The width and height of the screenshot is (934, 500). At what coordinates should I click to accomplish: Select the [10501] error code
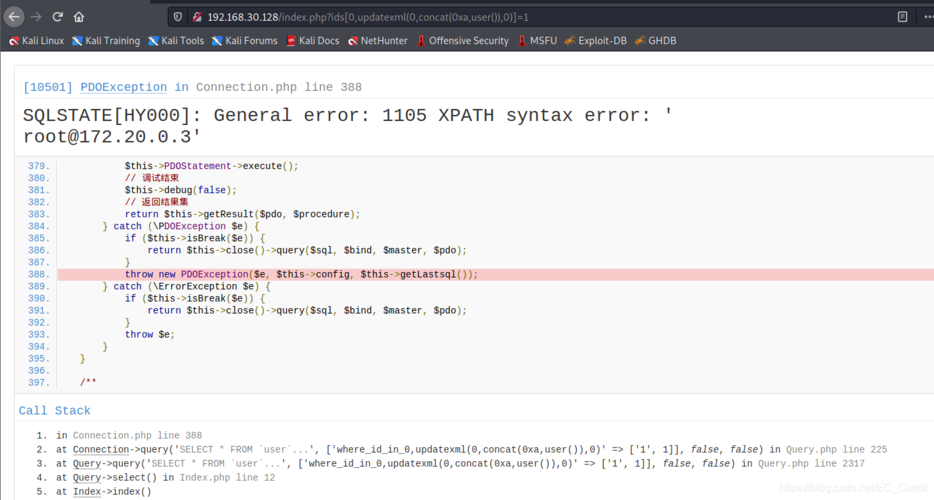pyautogui.click(x=48, y=87)
